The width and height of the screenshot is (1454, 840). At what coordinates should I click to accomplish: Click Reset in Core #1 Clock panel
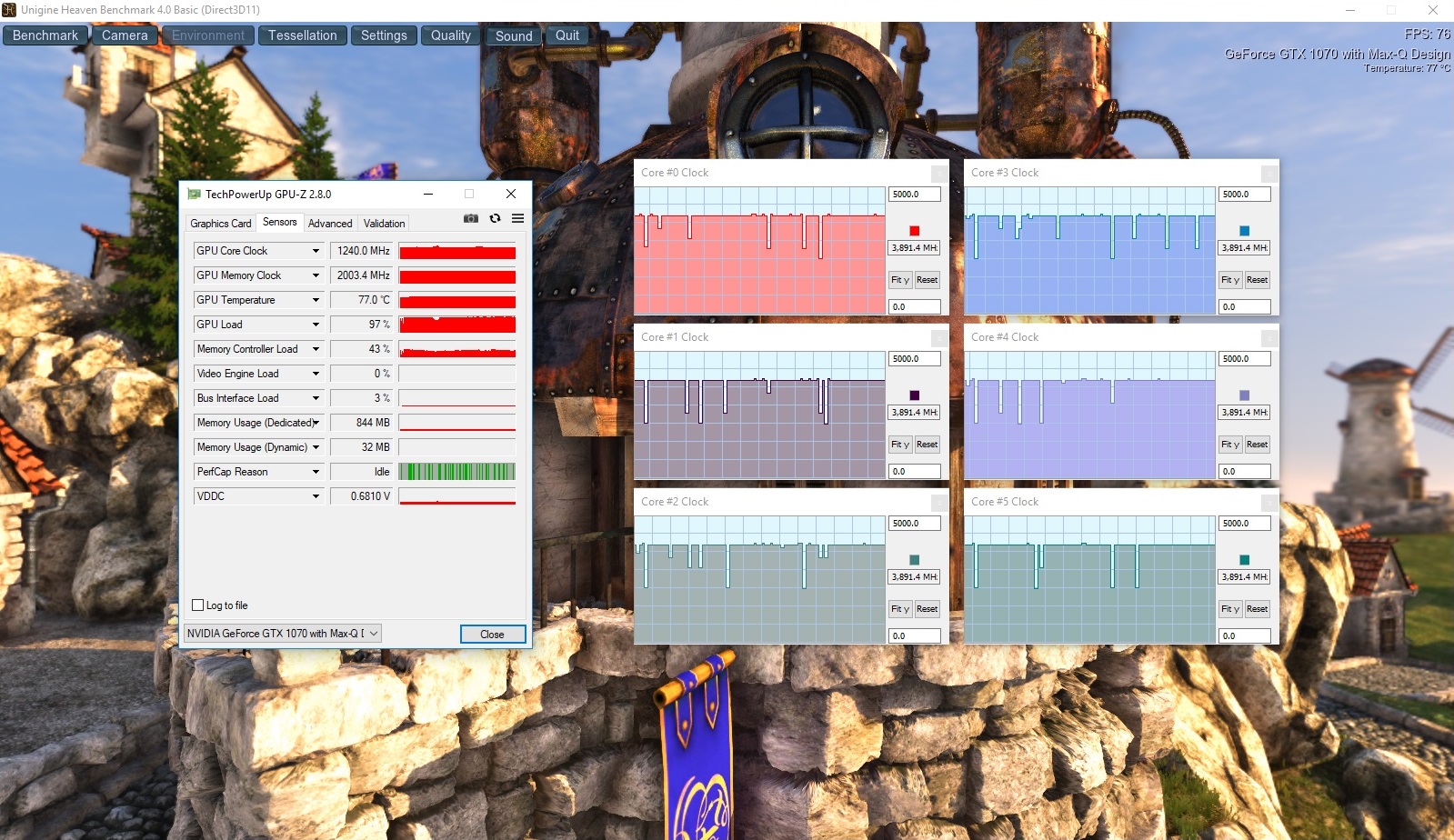click(x=927, y=445)
